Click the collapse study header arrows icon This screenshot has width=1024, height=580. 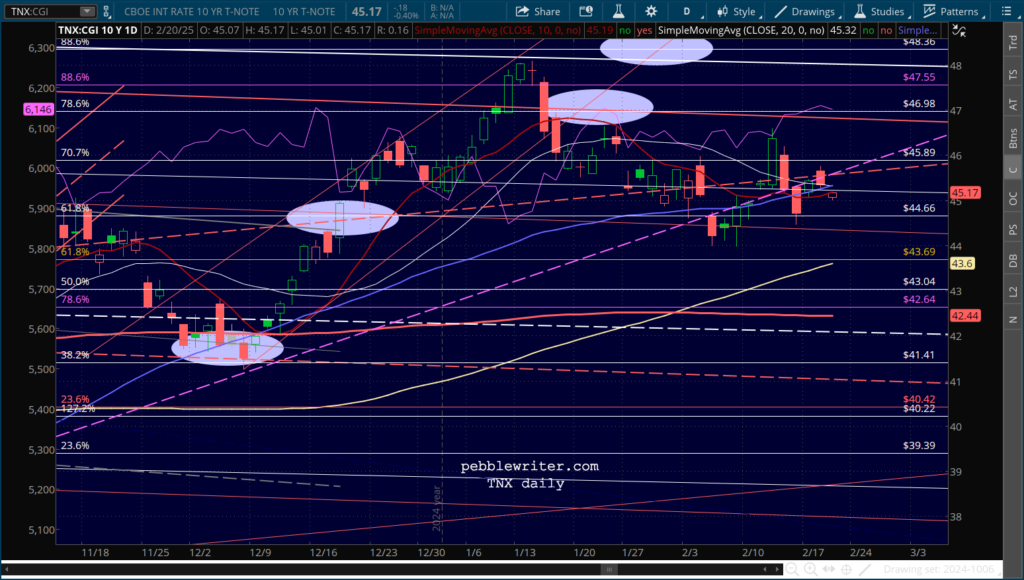tap(958, 30)
